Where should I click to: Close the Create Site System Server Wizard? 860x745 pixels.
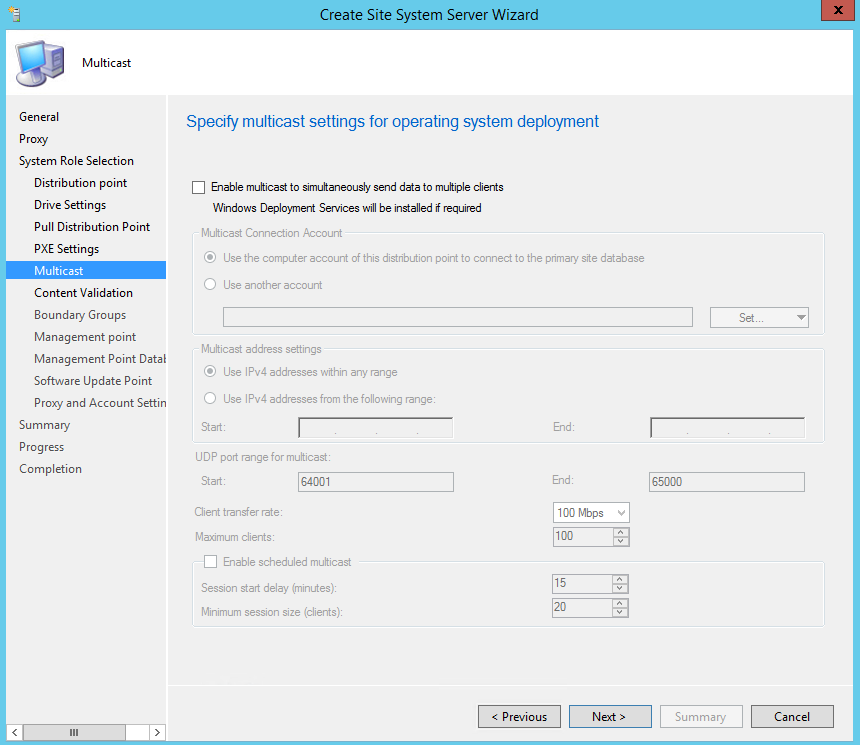[838, 10]
